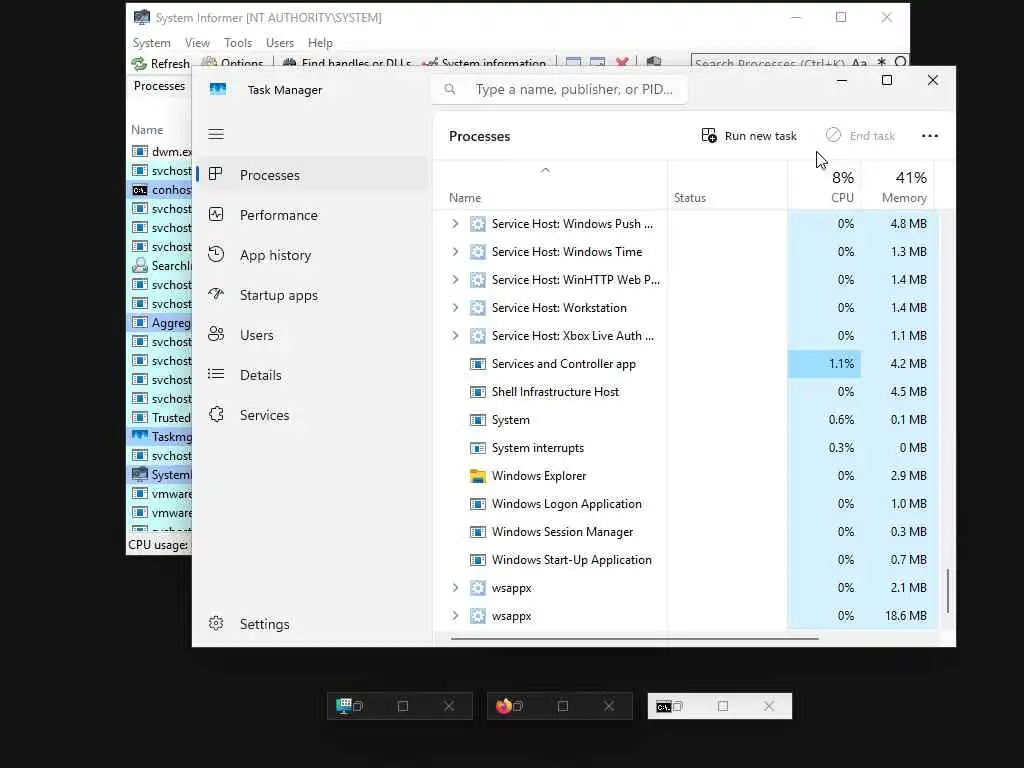The height and width of the screenshot is (768, 1024).
Task: Select the Shell Infrastructure Host row
Action: [x=686, y=392]
